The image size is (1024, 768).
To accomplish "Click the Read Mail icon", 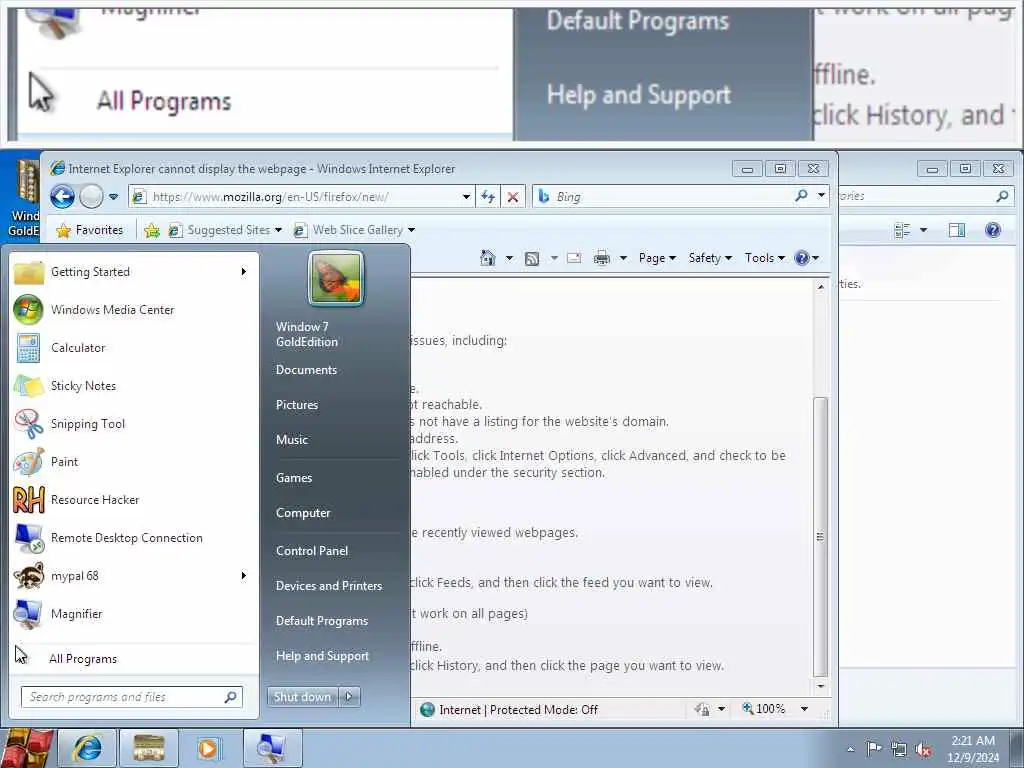I will click(x=574, y=258).
